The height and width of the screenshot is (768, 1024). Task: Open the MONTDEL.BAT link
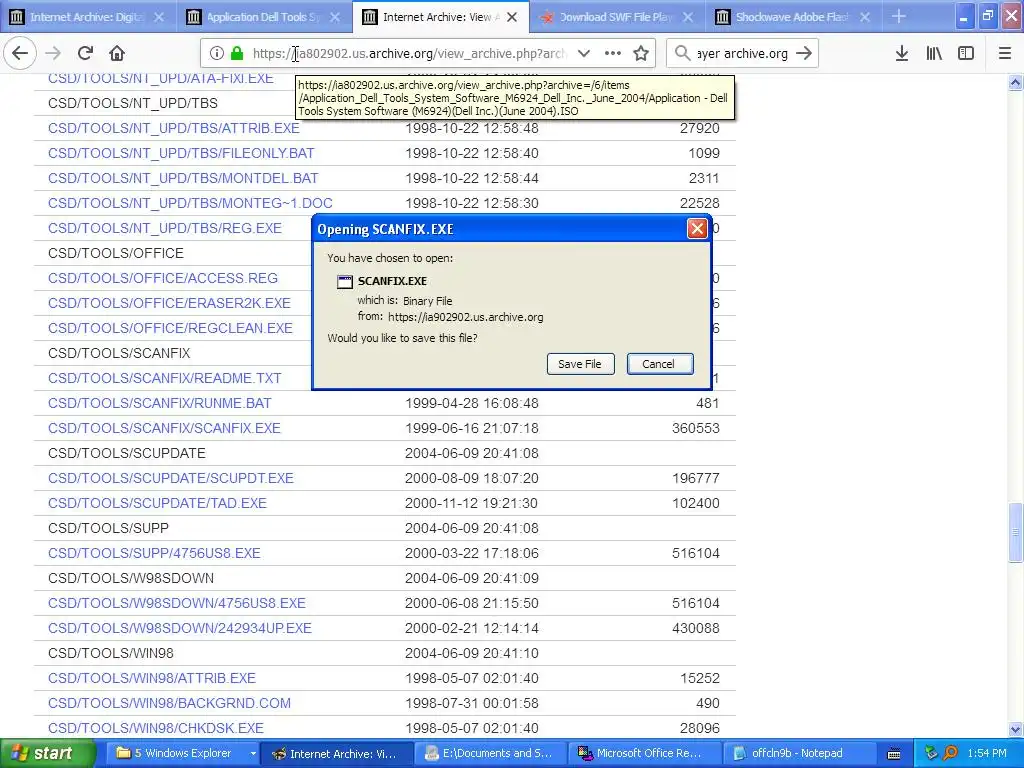(183, 178)
